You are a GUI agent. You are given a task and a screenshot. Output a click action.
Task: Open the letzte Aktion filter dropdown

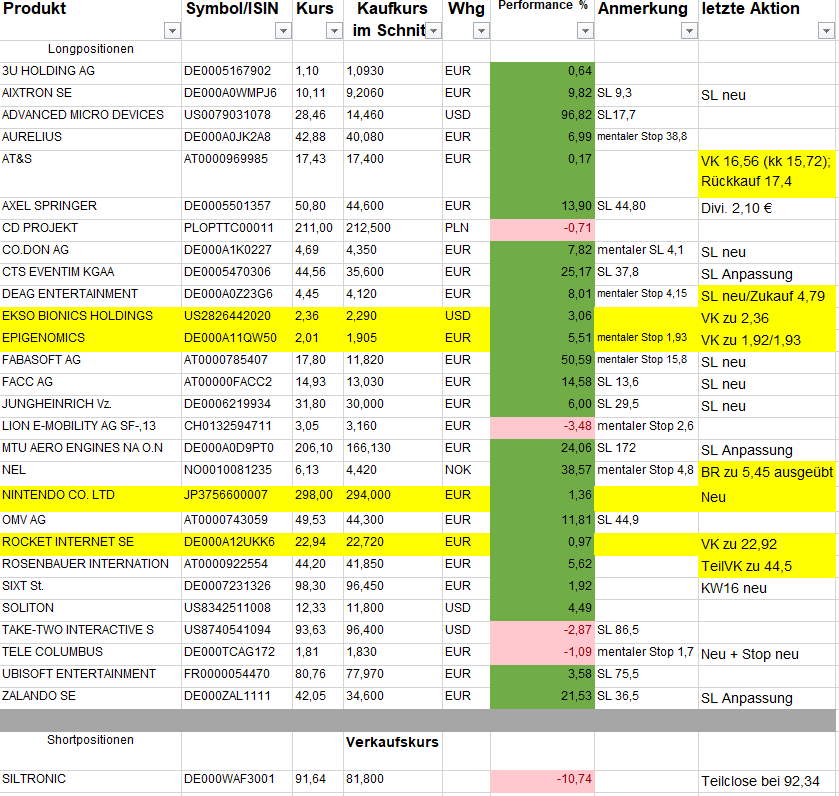point(826,31)
